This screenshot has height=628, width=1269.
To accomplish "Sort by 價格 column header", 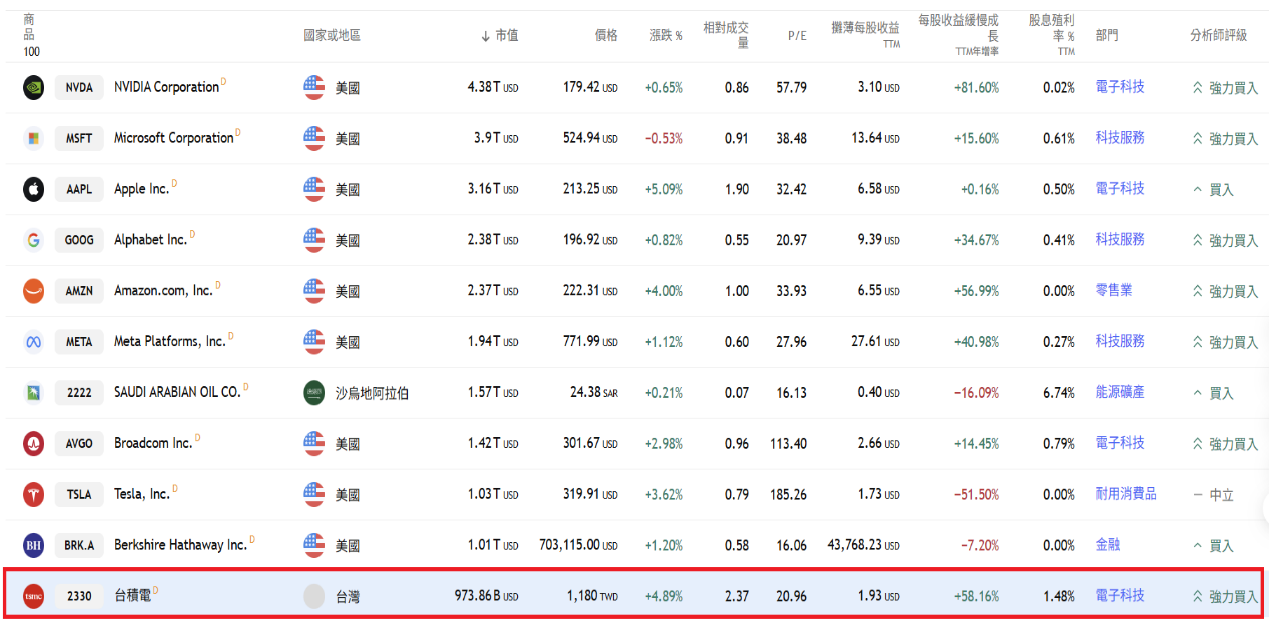I will pyautogui.click(x=606, y=35).
